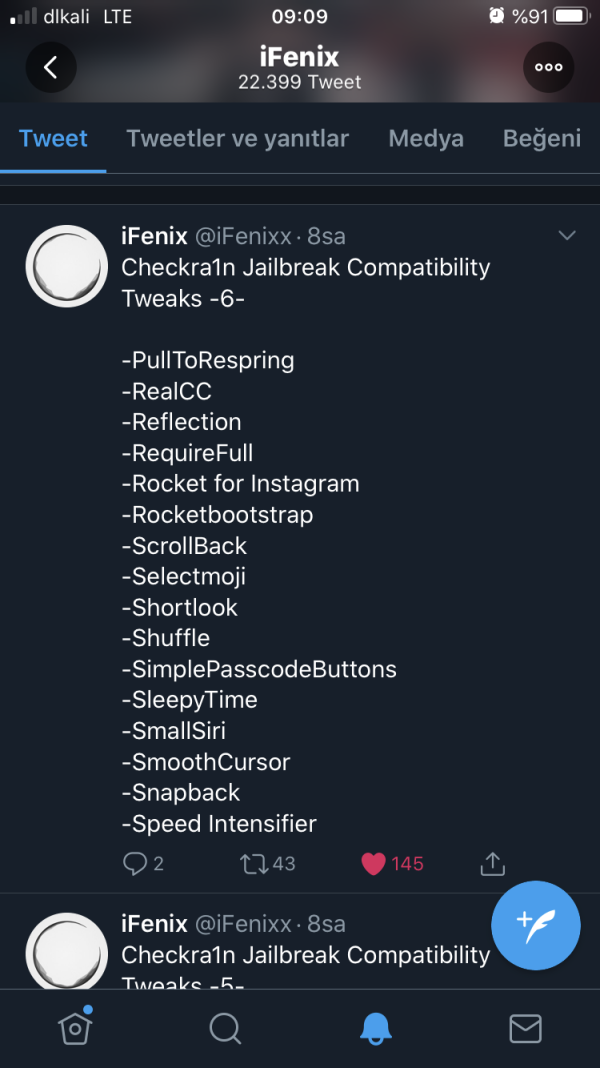Screen dimensions: 600x1068
Task: Select the Beğeni tab
Action: [x=542, y=138]
